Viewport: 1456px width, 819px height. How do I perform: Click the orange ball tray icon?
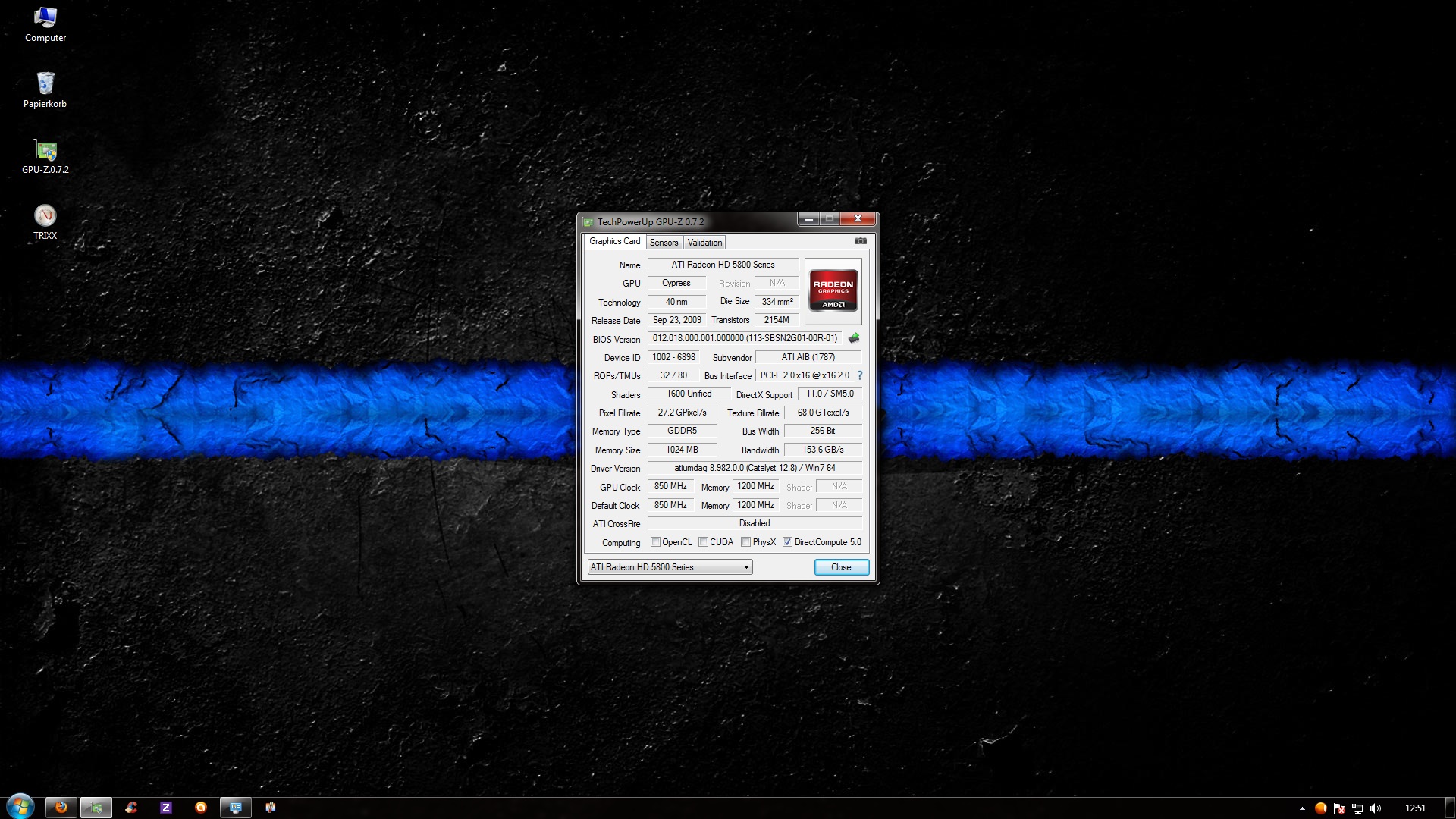1320,808
